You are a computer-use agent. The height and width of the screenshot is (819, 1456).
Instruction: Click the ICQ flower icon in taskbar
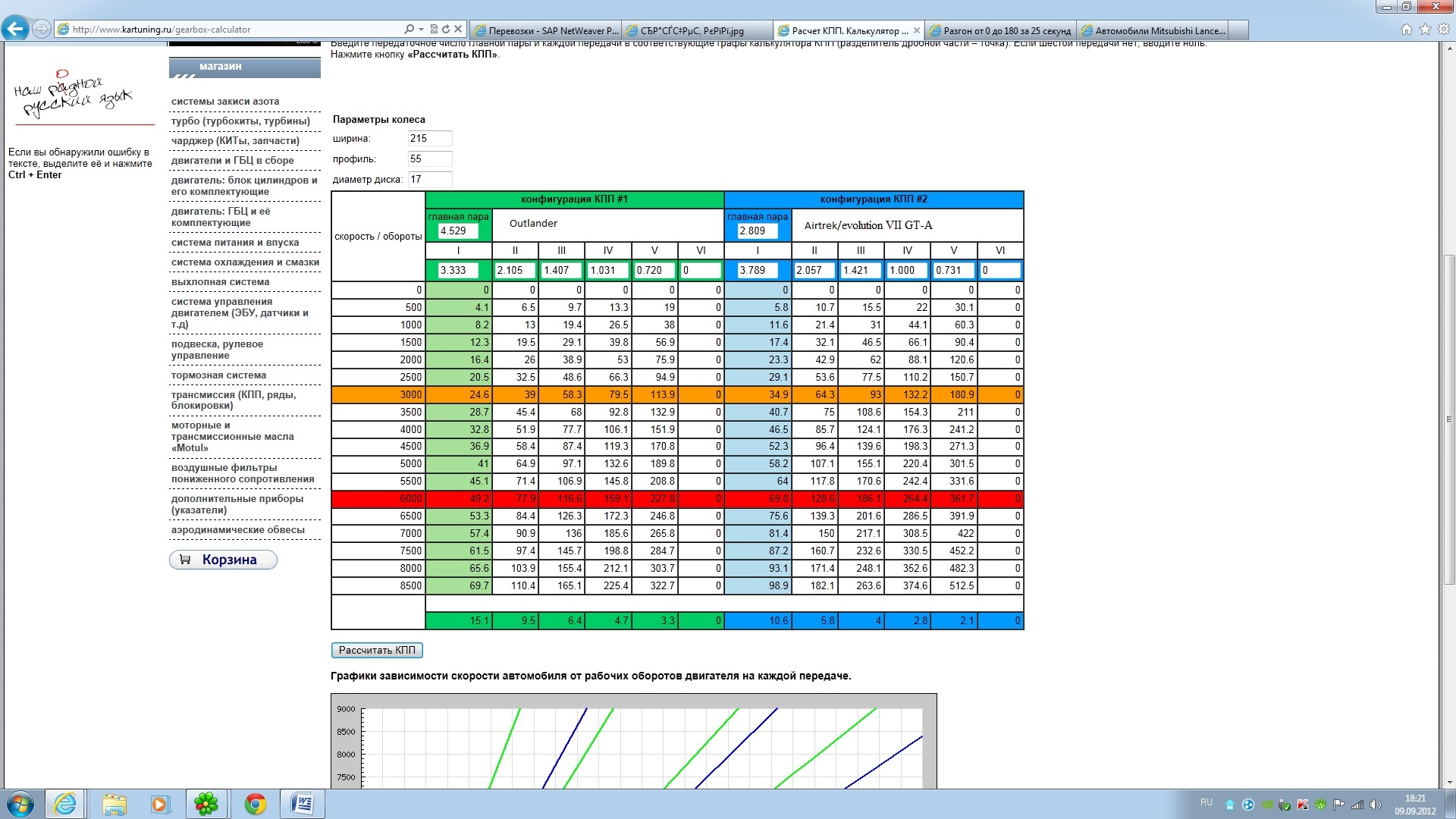point(206,804)
